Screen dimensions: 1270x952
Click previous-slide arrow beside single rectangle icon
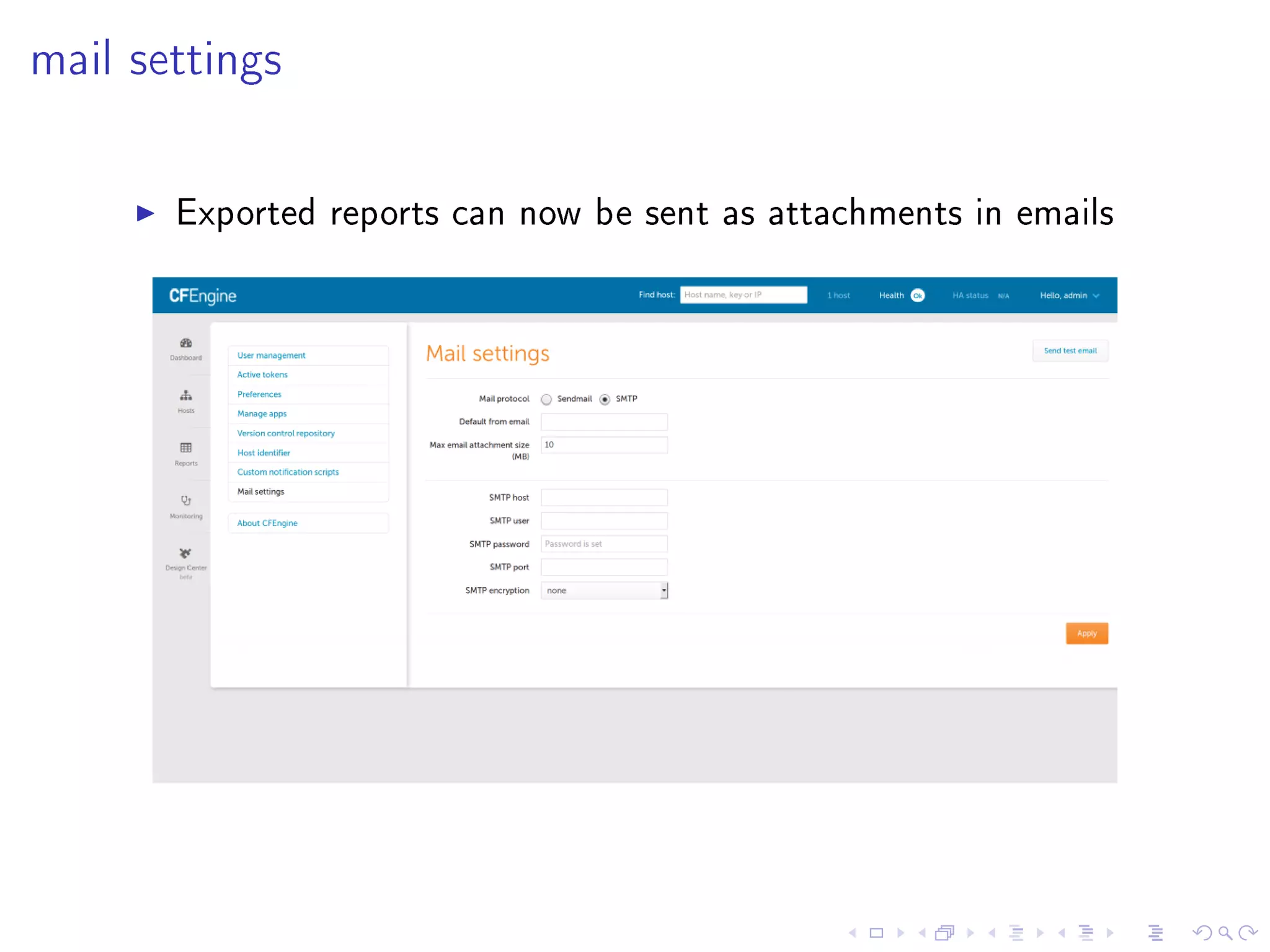click(853, 933)
